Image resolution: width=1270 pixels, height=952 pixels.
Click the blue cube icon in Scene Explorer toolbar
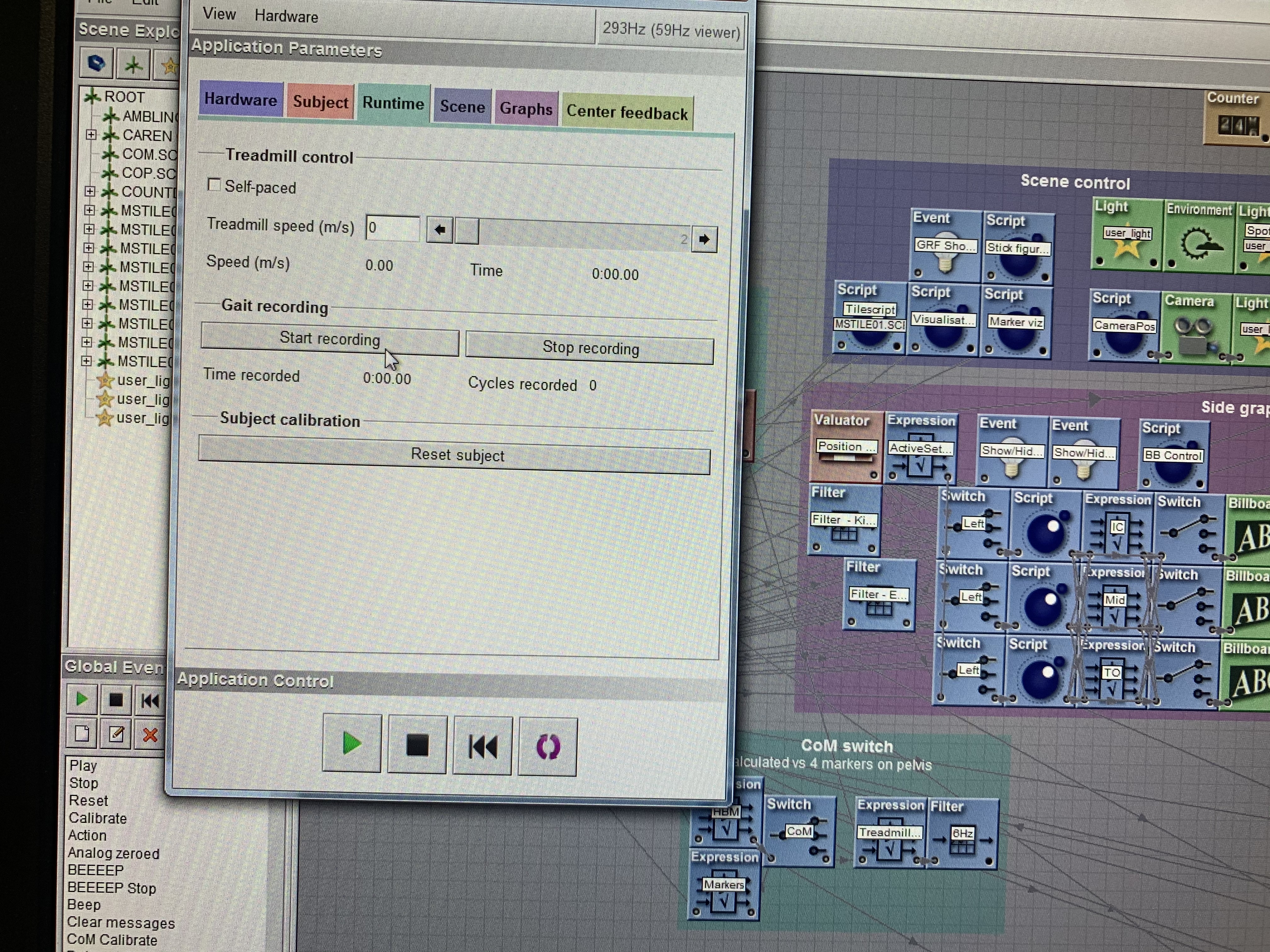point(96,63)
